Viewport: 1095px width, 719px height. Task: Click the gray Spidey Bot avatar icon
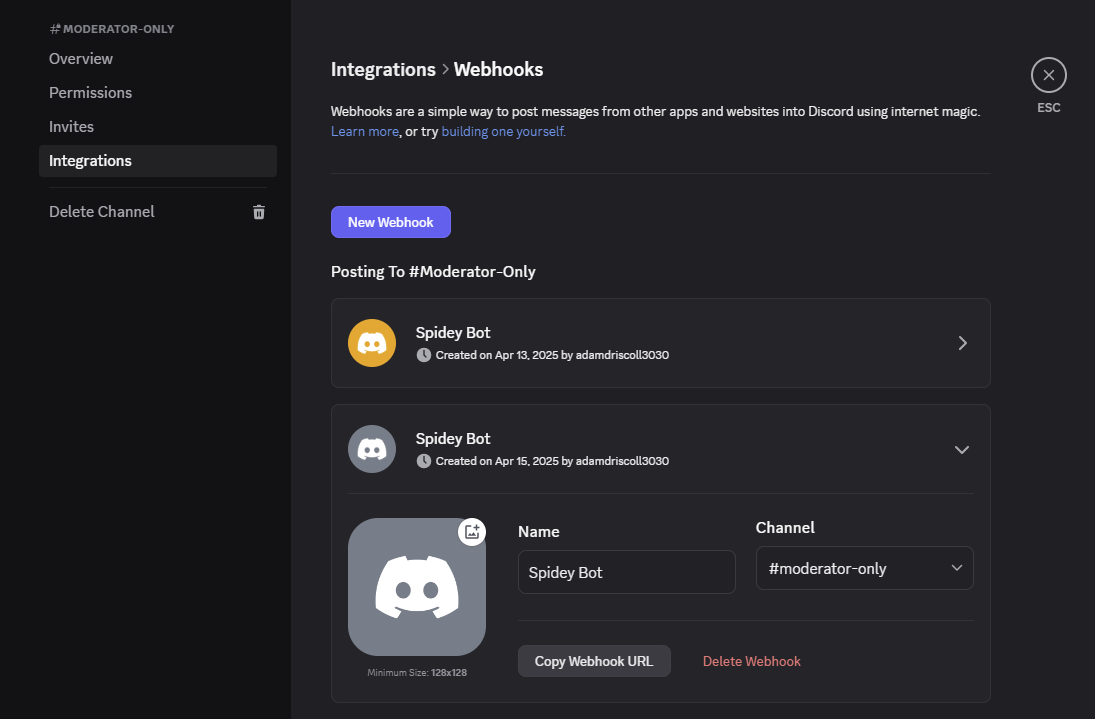click(x=372, y=449)
